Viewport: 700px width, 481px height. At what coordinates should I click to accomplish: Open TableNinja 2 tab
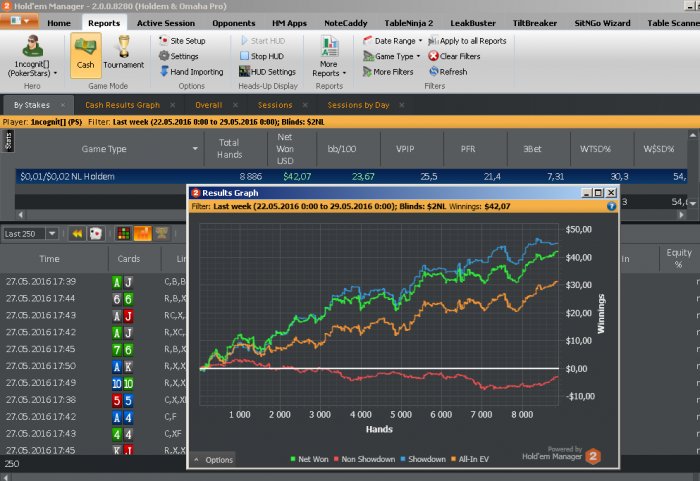[x=408, y=23]
